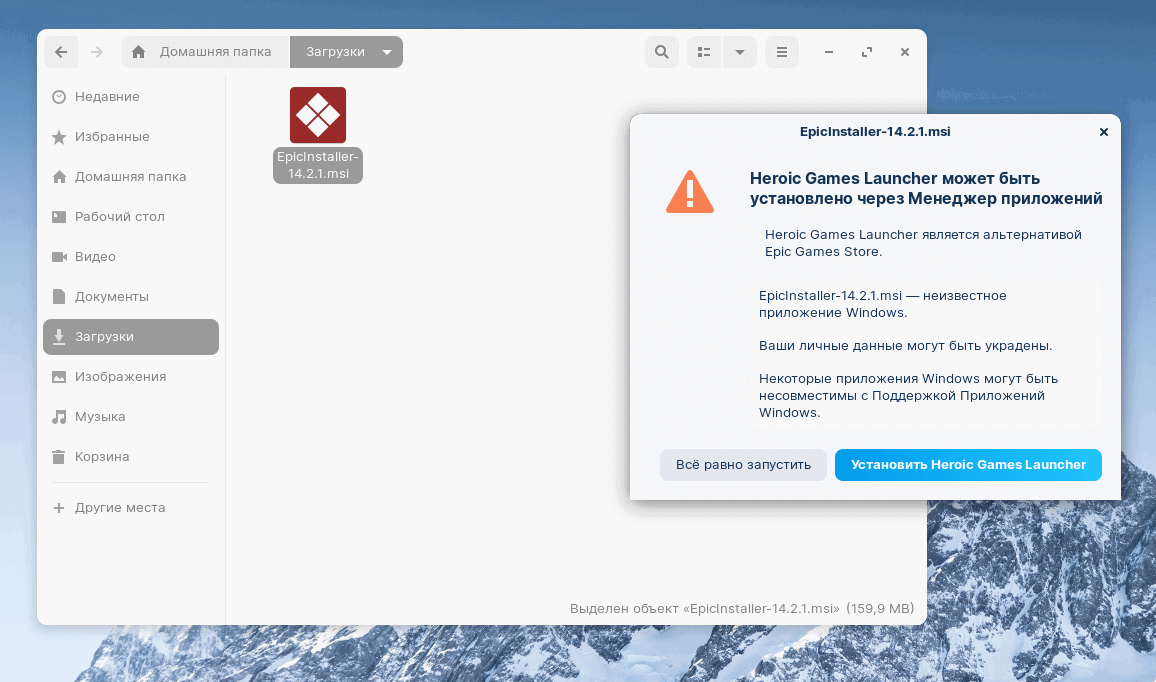Click Установить Heroic Games Launcher button
The image size is (1156, 682).
point(968,465)
